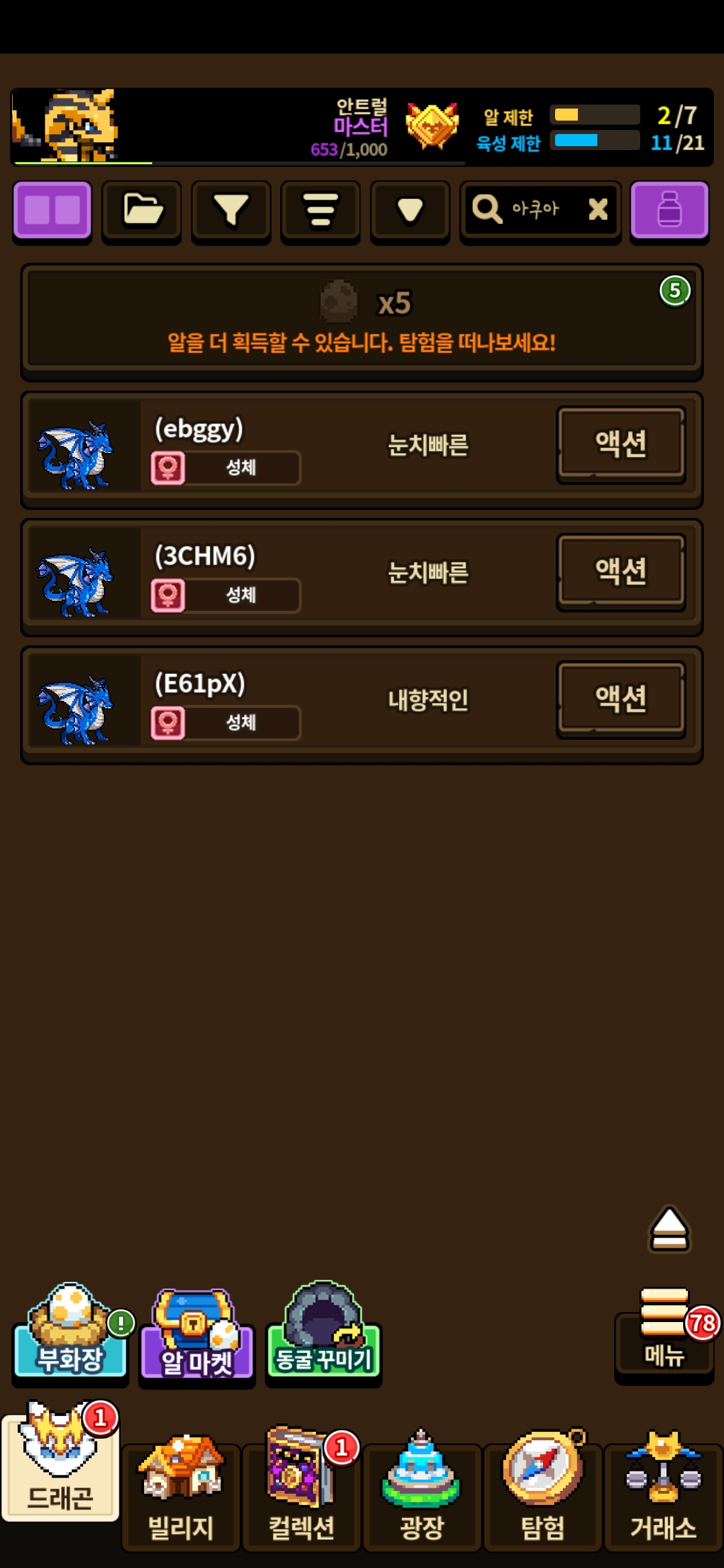Image resolution: width=724 pixels, height=1568 pixels.
Task: Toggle the heart favorites filter
Action: [x=410, y=210]
